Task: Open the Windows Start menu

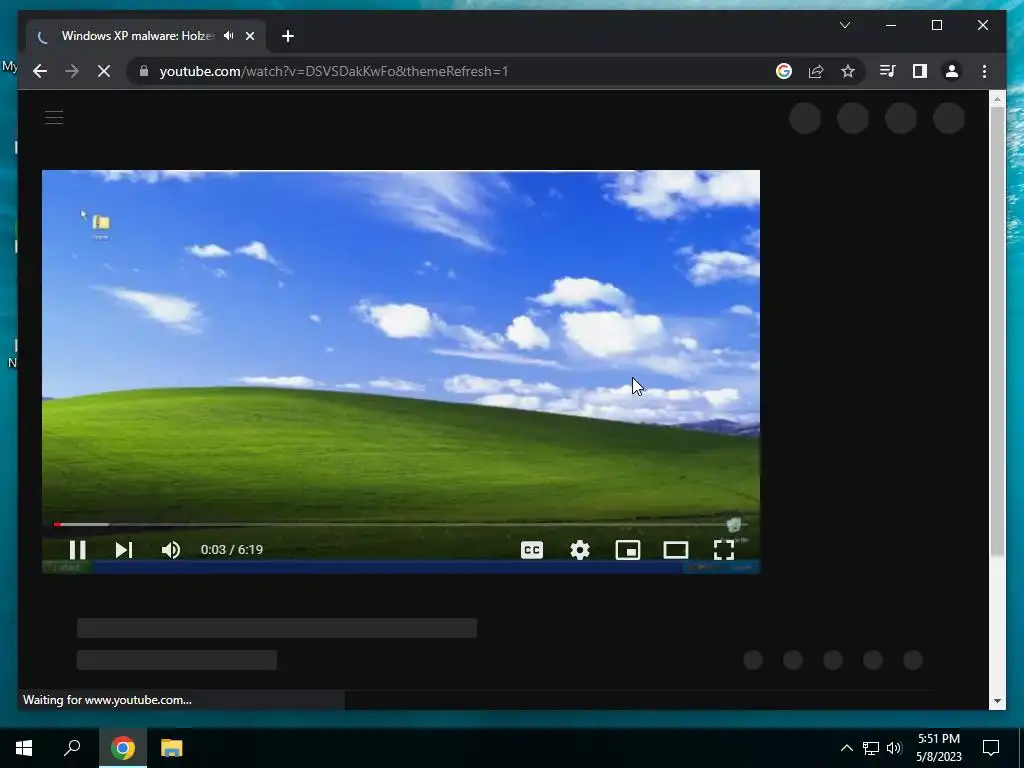Action: click(24, 748)
